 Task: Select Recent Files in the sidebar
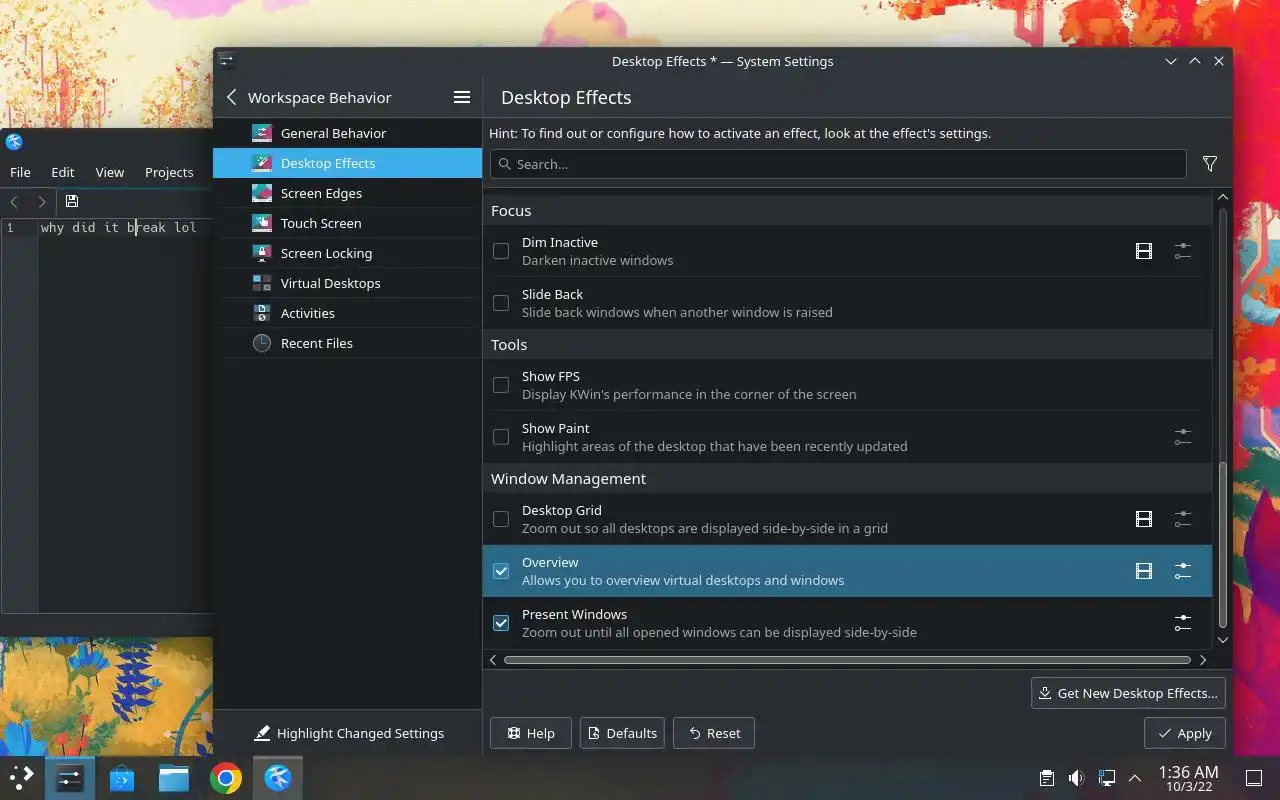347,343
